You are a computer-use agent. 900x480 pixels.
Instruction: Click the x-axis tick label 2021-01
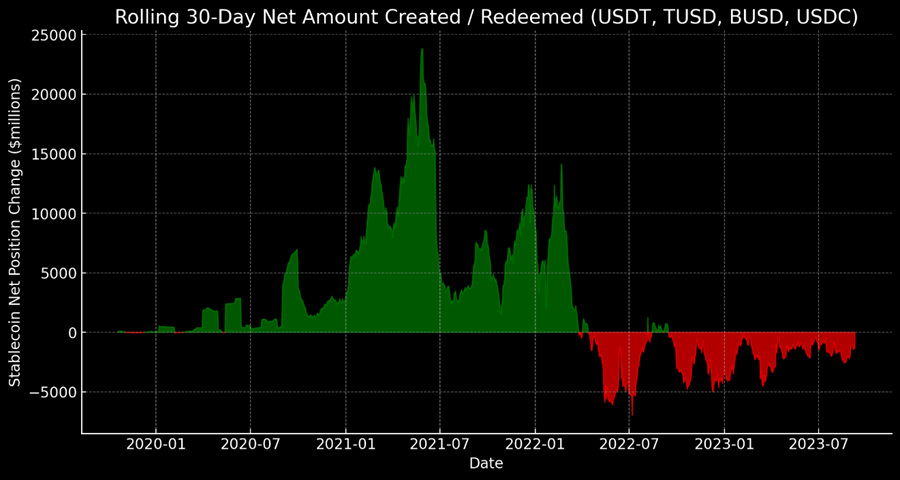tap(346, 443)
